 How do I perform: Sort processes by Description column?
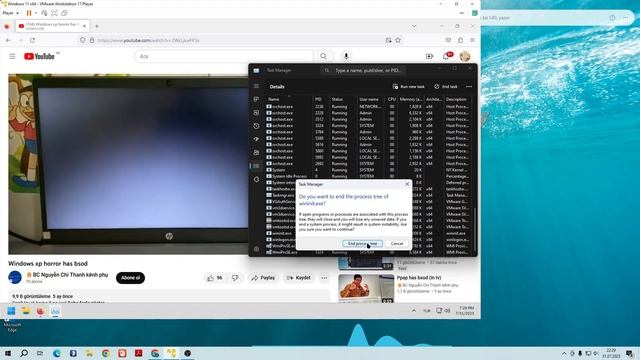[x=457, y=99]
